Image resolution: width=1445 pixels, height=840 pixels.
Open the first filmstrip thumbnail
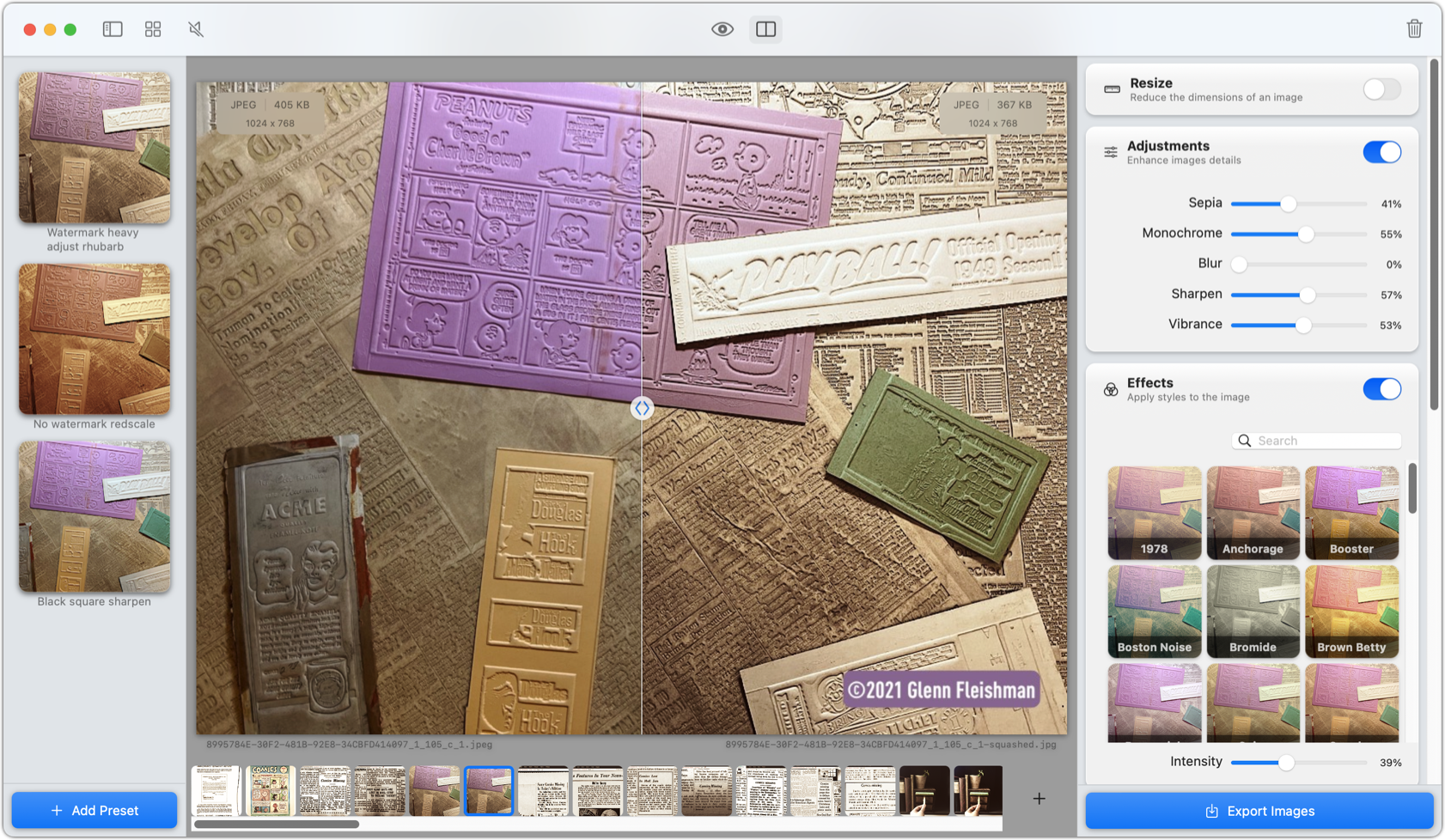pos(215,790)
